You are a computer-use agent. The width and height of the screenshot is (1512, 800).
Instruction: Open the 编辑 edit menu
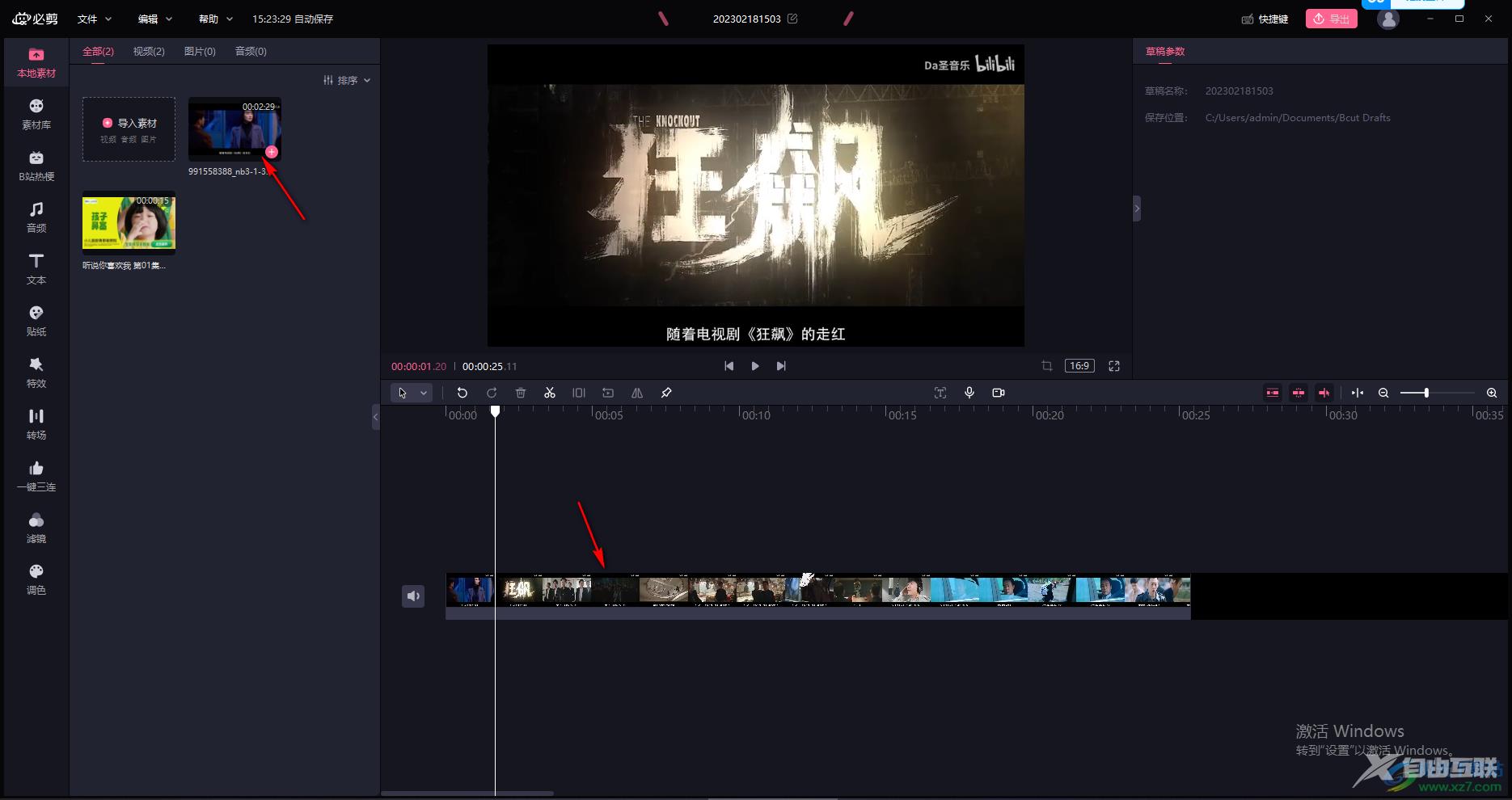(155, 19)
